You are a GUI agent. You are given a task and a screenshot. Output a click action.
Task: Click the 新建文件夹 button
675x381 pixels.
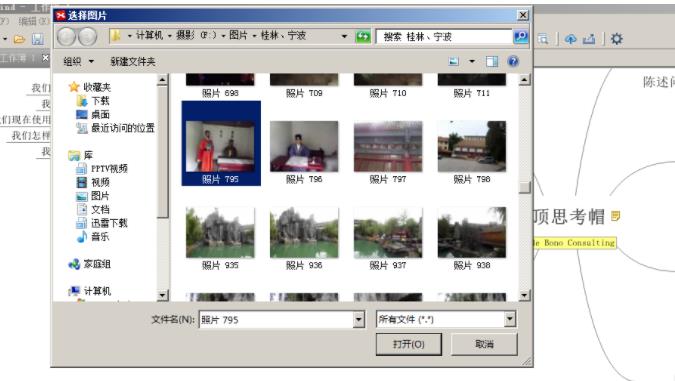[x=133, y=62]
